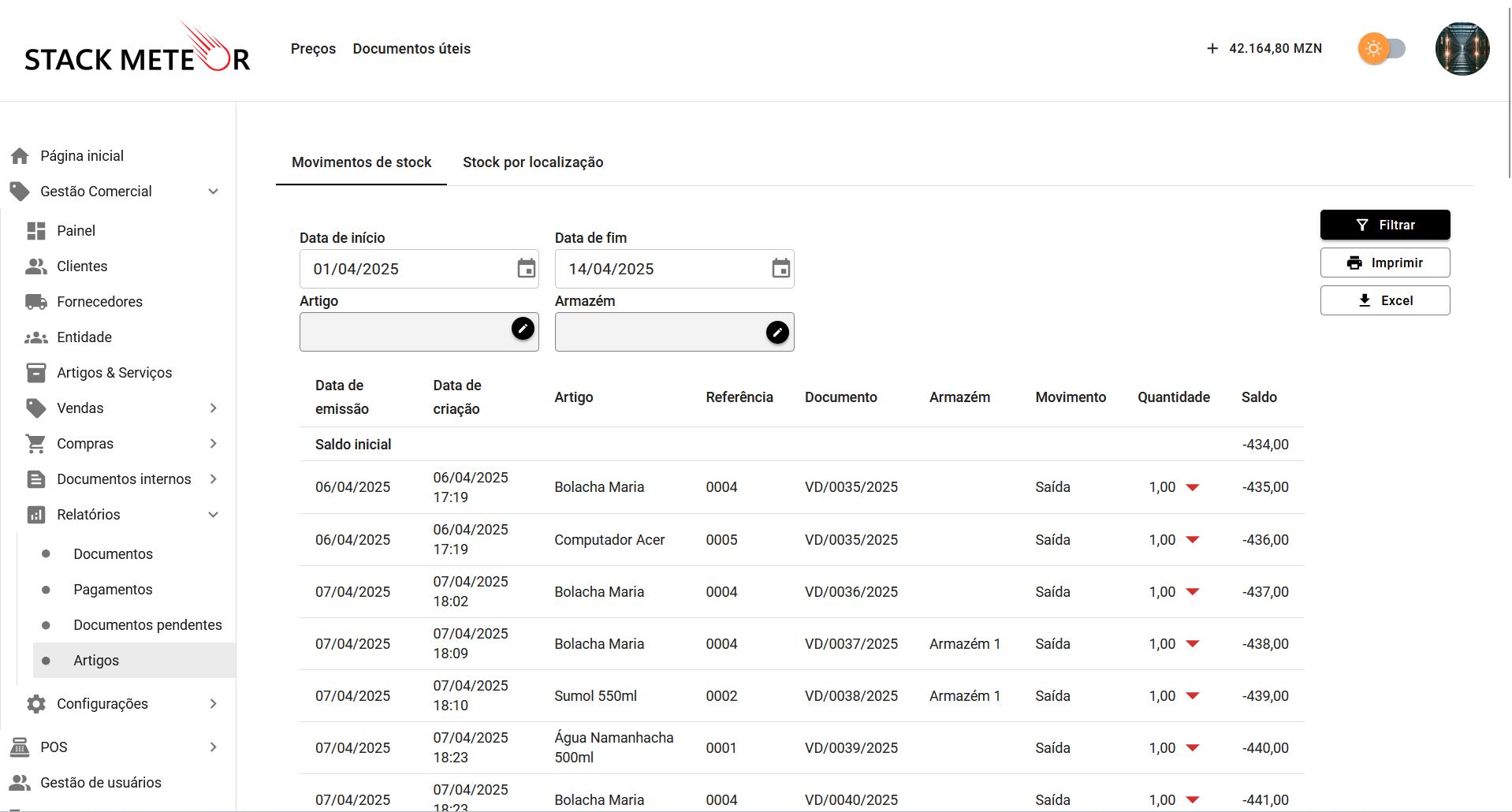
Task: Expand the Compras submenu chevron
Action: tap(213, 444)
